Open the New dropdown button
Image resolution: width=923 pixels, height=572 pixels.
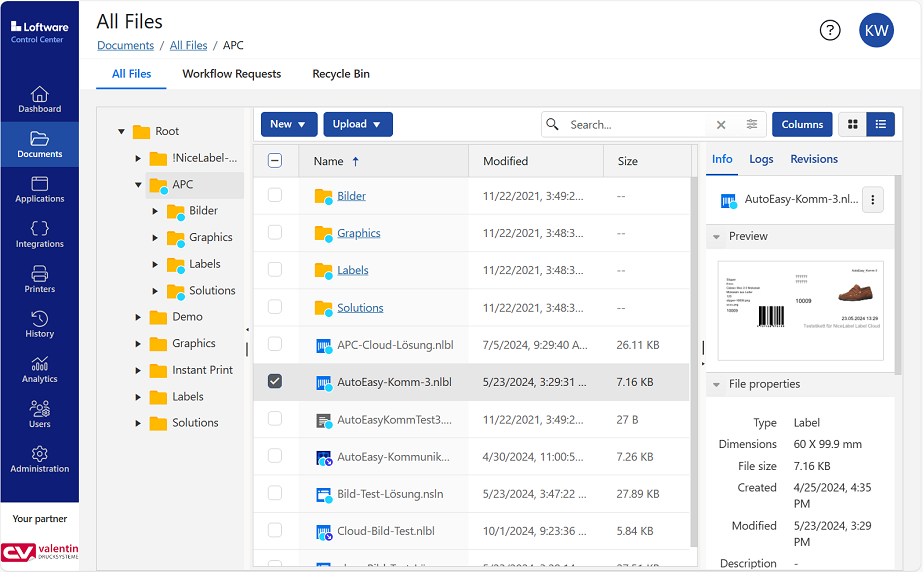289,124
